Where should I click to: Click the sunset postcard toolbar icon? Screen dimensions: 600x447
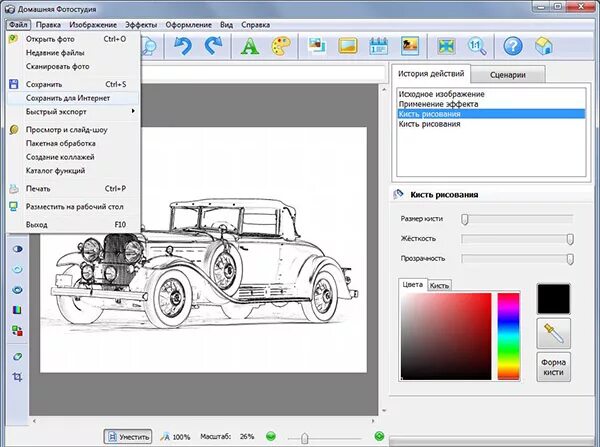click(409, 46)
